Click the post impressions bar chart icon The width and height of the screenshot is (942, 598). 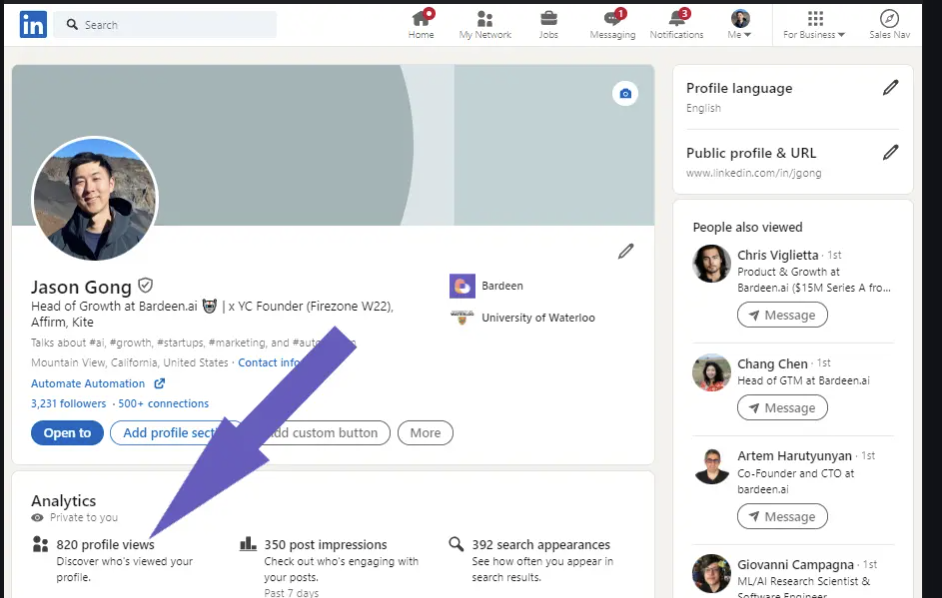[248, 544]
